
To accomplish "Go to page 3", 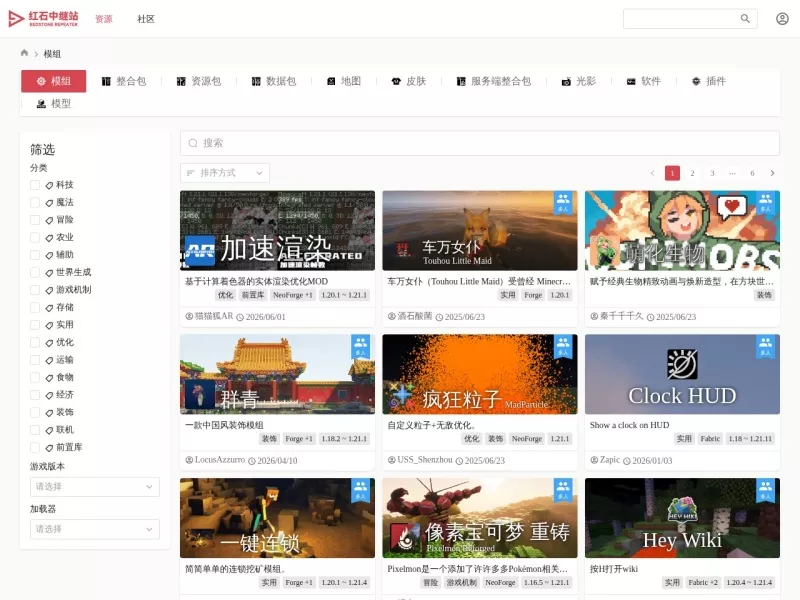I will (712, 173).
